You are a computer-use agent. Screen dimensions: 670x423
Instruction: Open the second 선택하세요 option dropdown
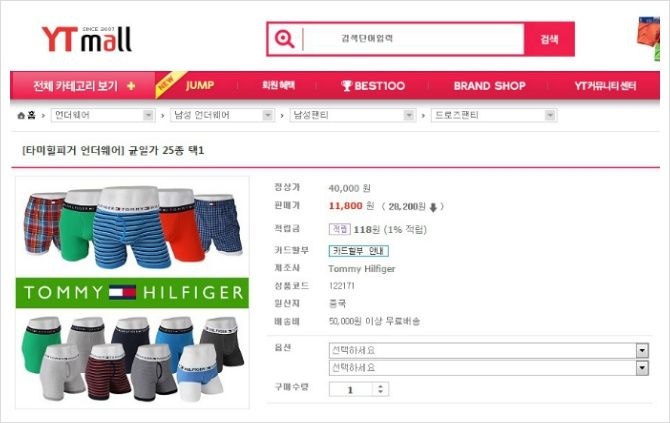489,368
